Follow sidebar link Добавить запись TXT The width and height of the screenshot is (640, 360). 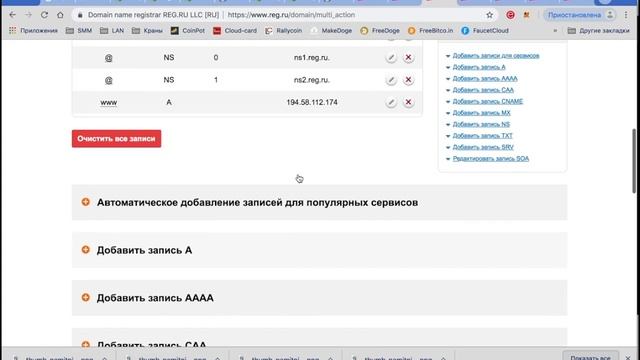[x=482, y=136]
